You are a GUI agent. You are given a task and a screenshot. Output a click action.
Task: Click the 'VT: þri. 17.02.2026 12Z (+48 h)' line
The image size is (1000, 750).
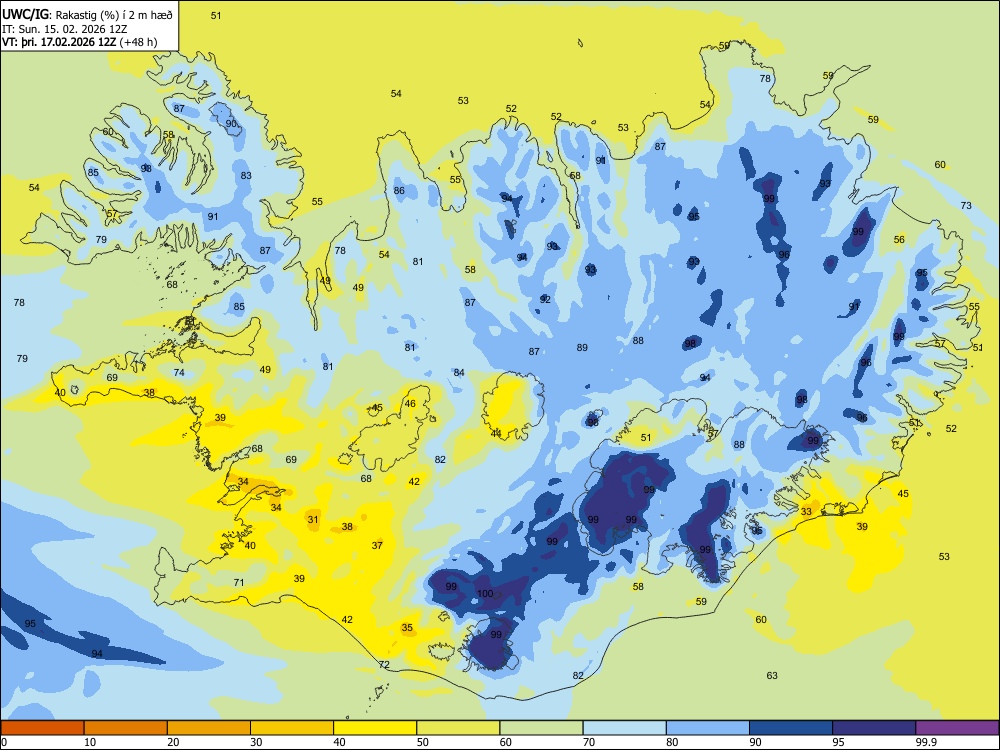(79, 42)
